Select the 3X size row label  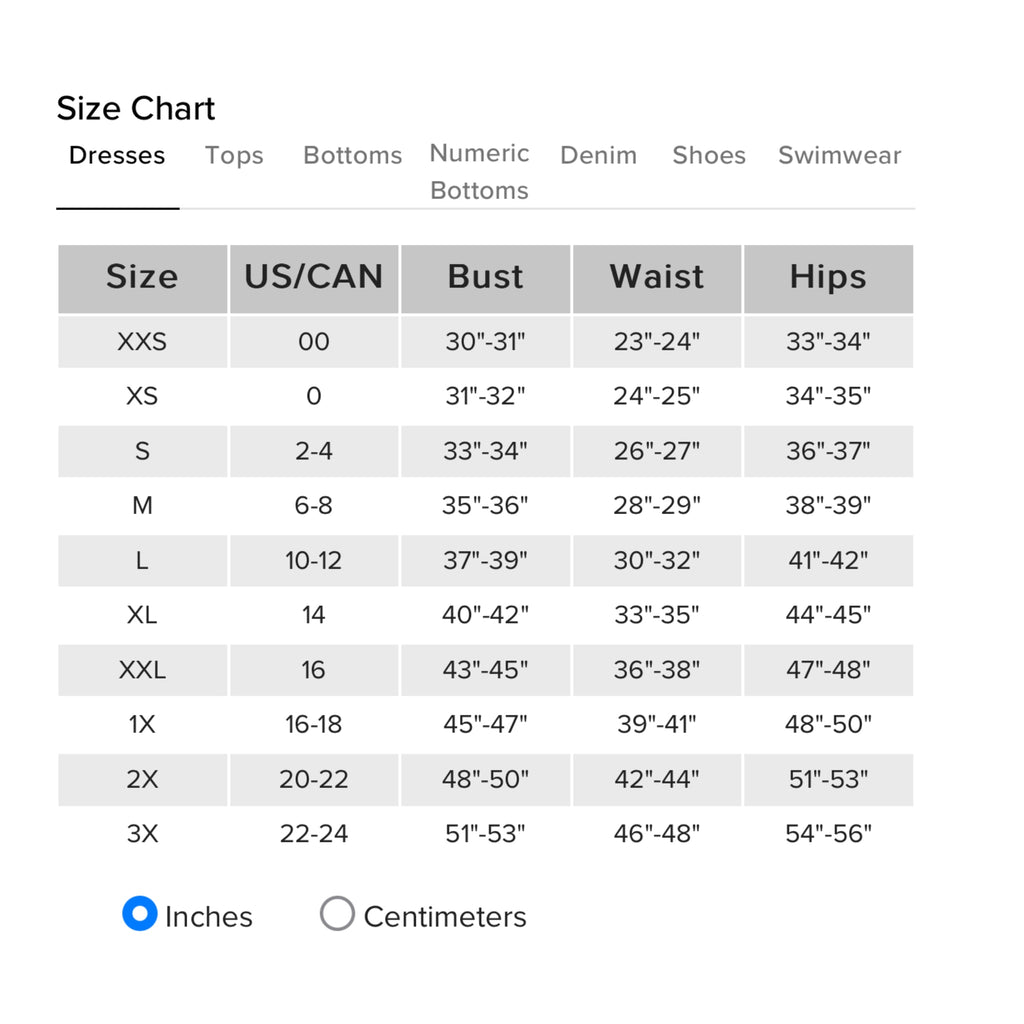(142, 834)
